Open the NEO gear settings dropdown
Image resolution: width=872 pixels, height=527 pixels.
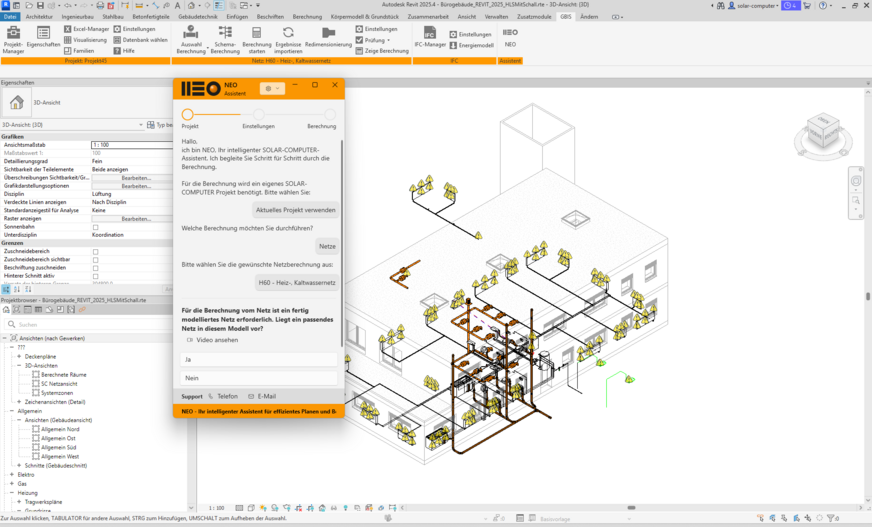pyautogui.click(x=272, y=88)
